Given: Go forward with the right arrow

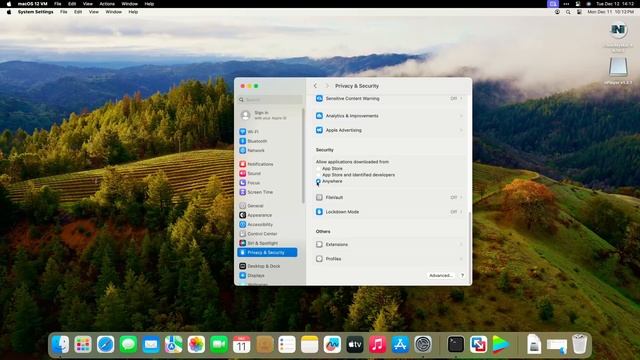Looking at the screenshot, I should (327, 86).
